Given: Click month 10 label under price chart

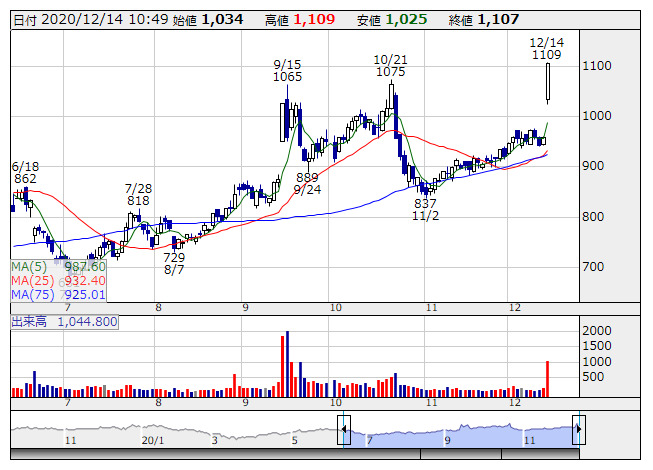Looking at the screenshot, I should (336, 308).
